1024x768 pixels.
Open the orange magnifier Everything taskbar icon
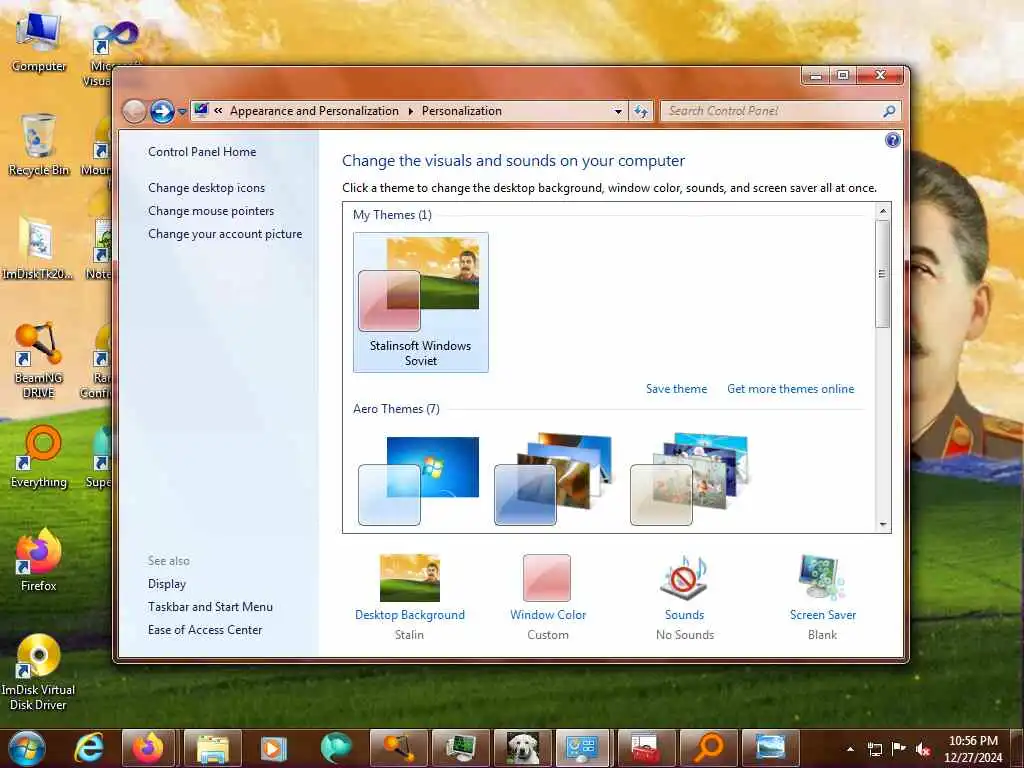(x=708, y=748)
